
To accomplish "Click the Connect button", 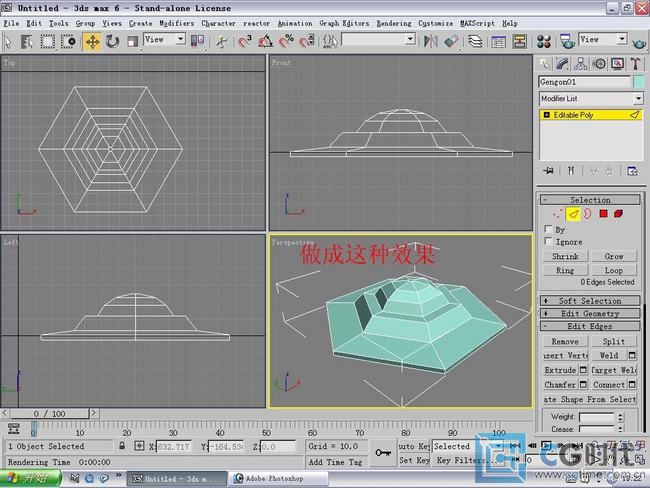I will pos(609,385).
